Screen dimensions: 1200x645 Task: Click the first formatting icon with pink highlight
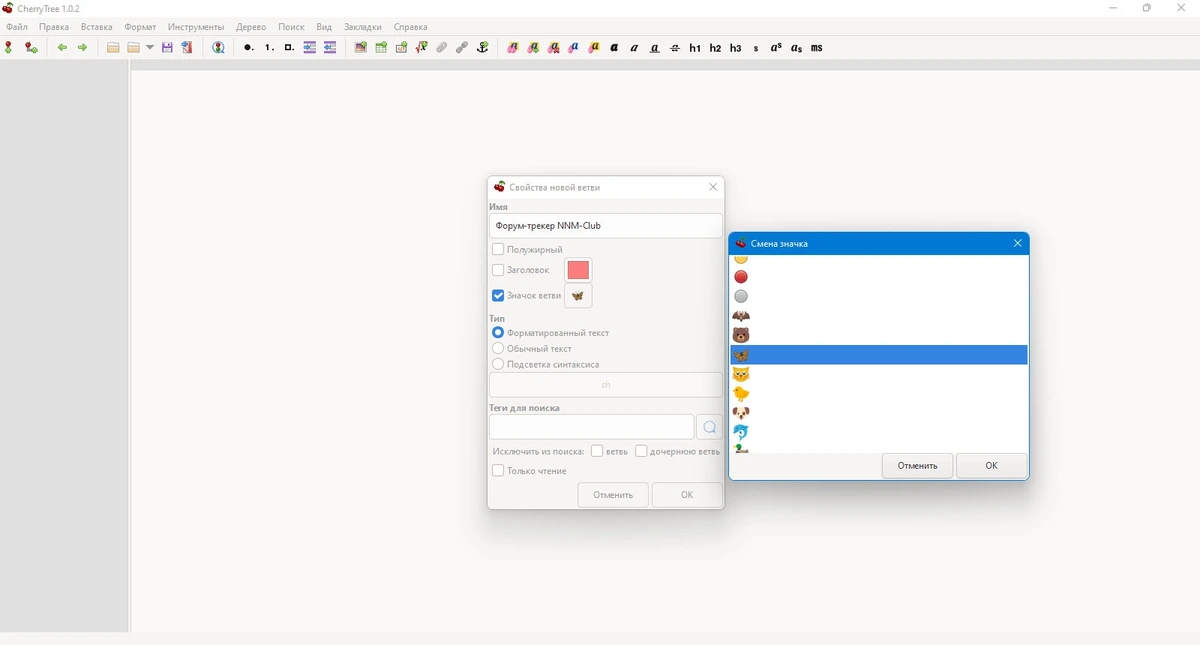click(513, 48)
